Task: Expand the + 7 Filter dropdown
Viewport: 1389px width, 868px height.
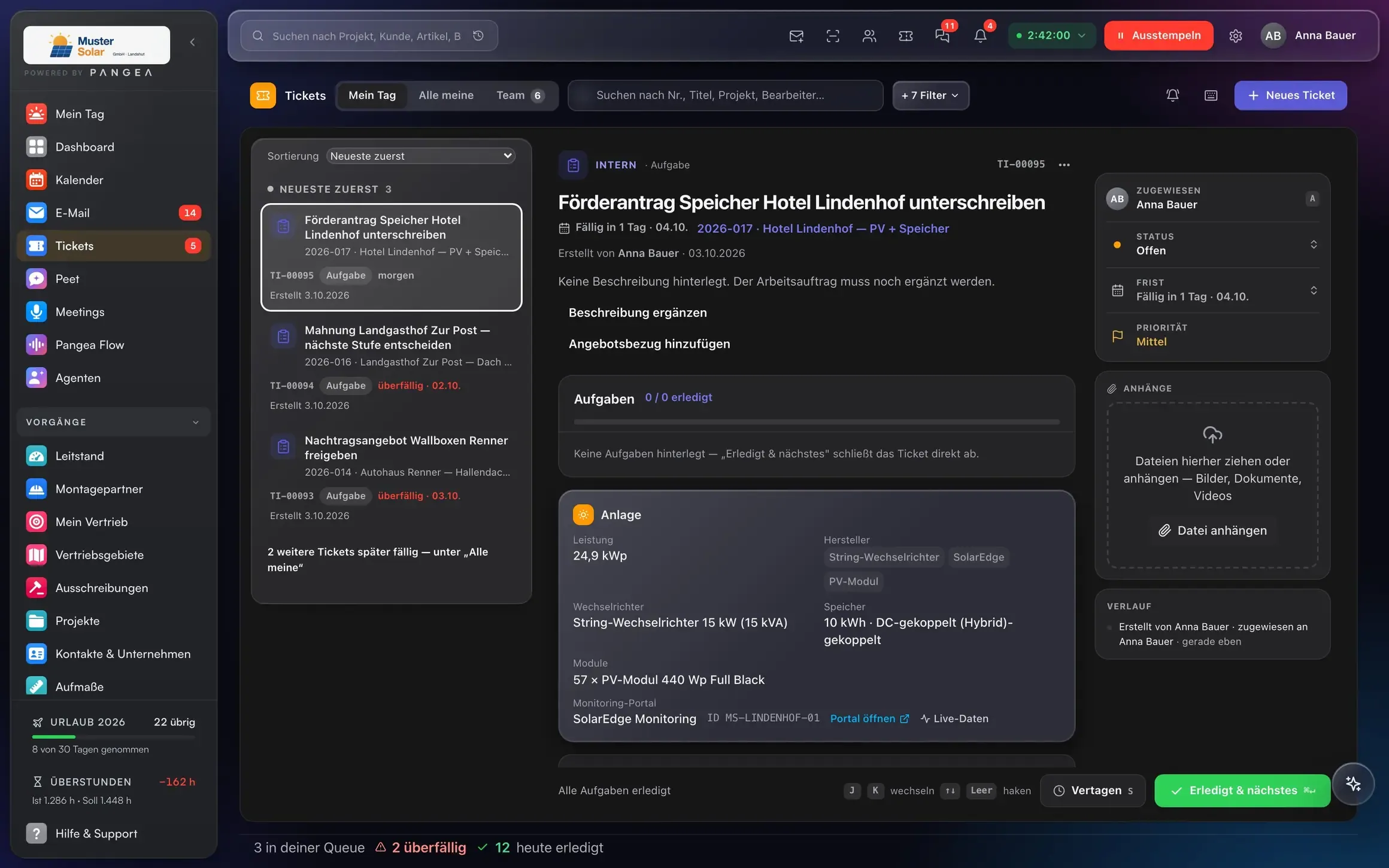Action: pos(930,96)
